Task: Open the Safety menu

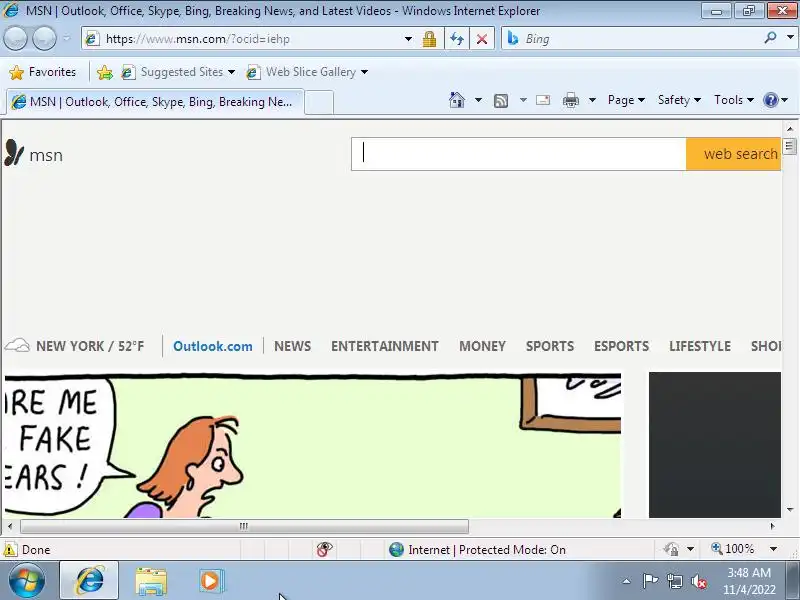Action: pos(679,100)
